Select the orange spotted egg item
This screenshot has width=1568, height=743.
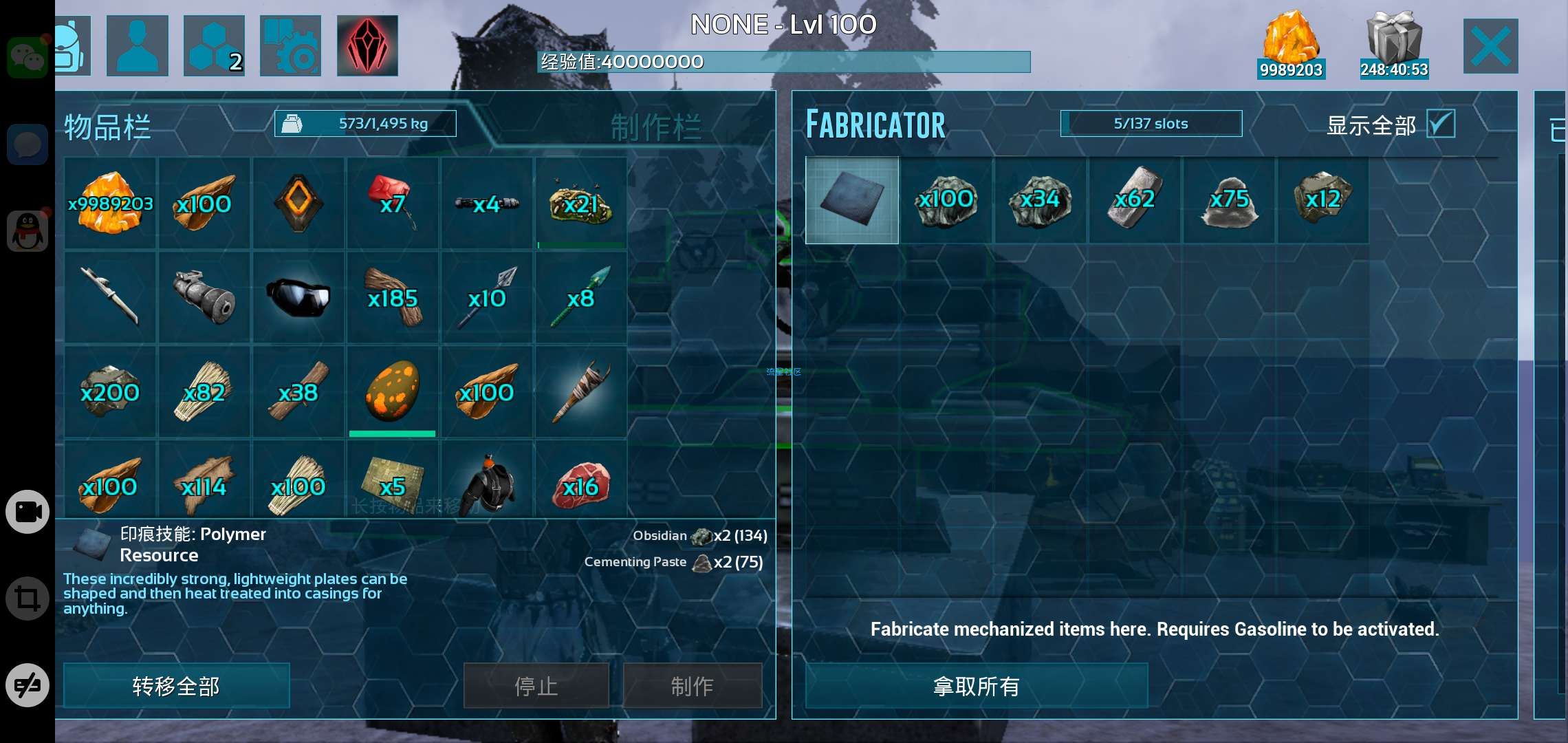pos(392,391)
